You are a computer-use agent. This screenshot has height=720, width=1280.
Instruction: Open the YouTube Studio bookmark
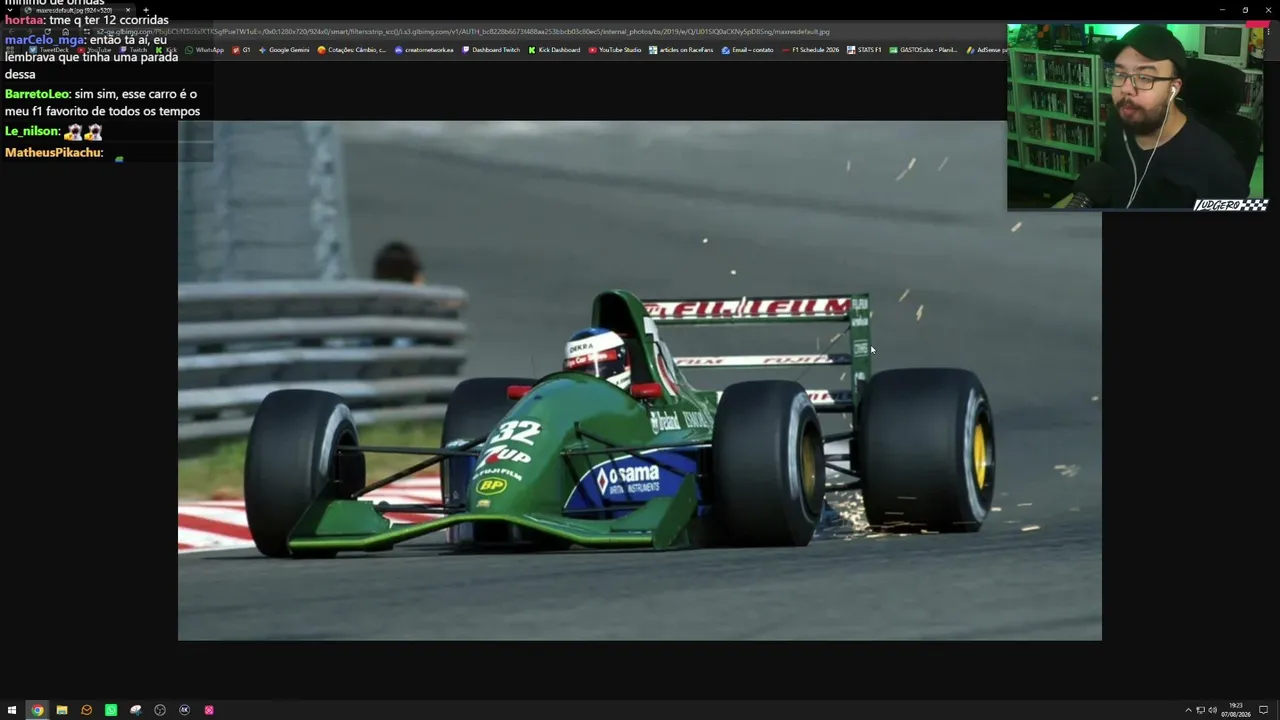point(615,50)
